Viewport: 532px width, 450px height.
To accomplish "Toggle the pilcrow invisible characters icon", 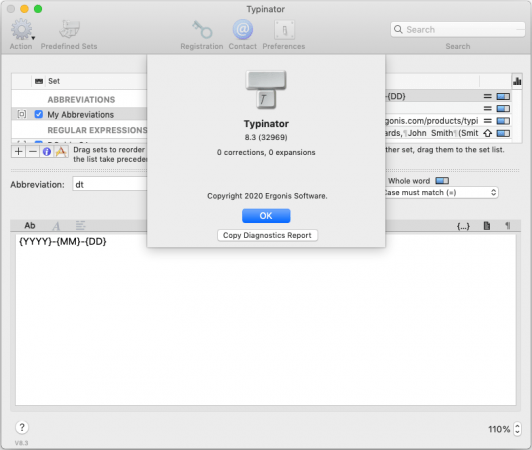I will pyautogui.click(x=508, y=226).
